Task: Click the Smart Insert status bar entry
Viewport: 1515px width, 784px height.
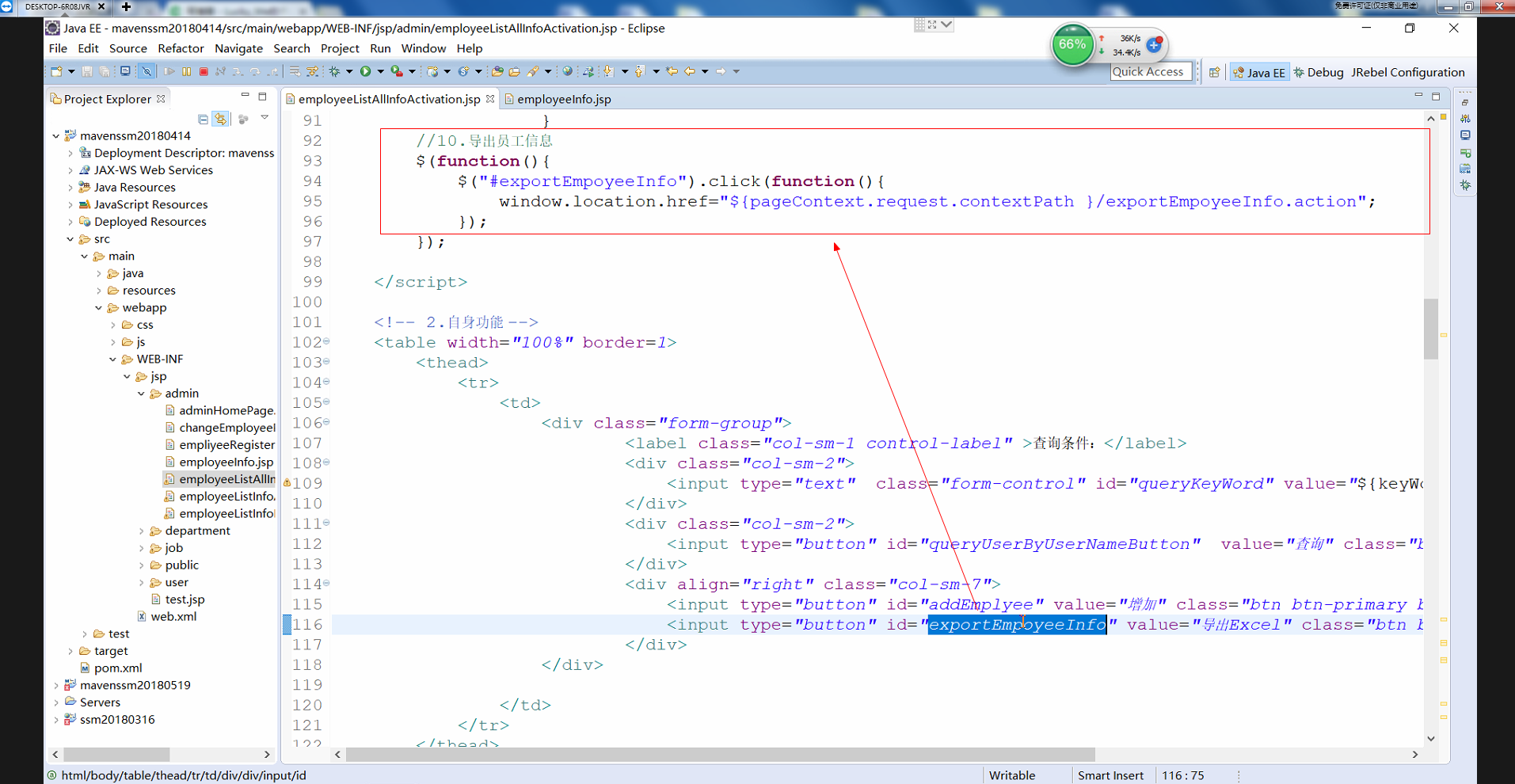Action: click(x=1110, y=775)
